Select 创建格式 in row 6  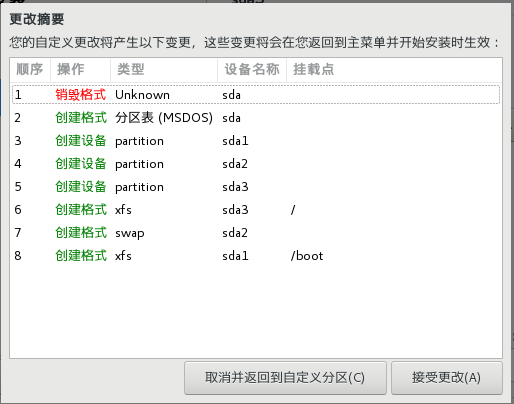pos(81,210)
